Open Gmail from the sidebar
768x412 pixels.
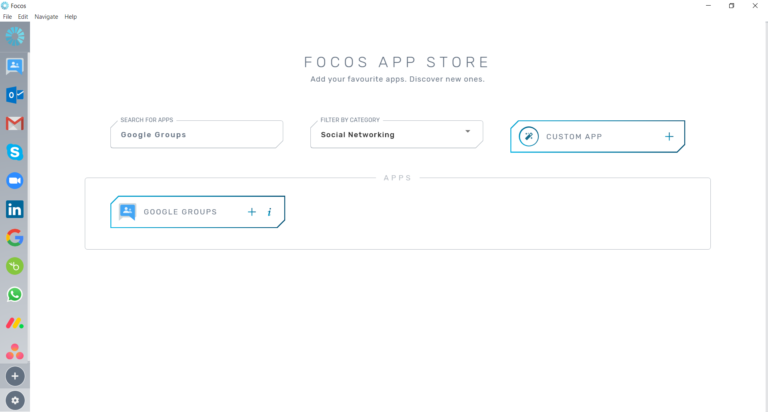15,123
